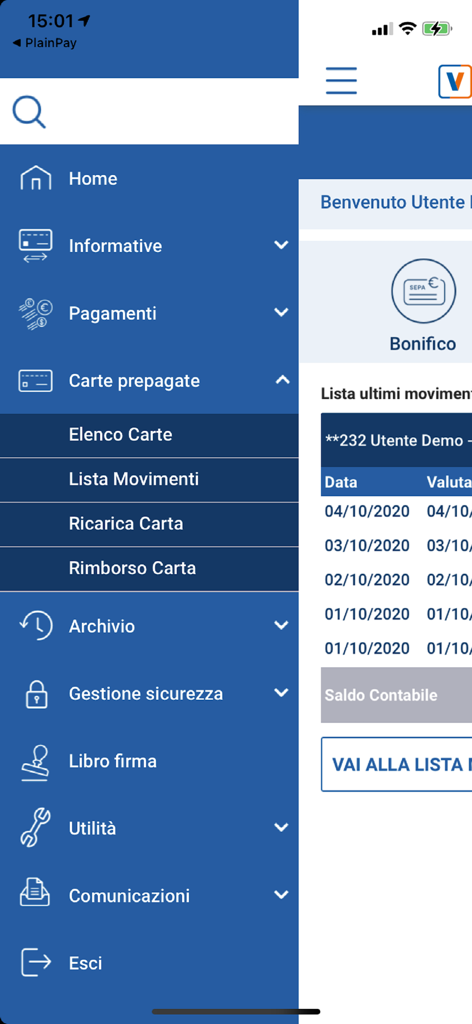Select Ricarica Carta submenu item
Viewport: 472px width, 1024px height.
[x=149, y=524]
